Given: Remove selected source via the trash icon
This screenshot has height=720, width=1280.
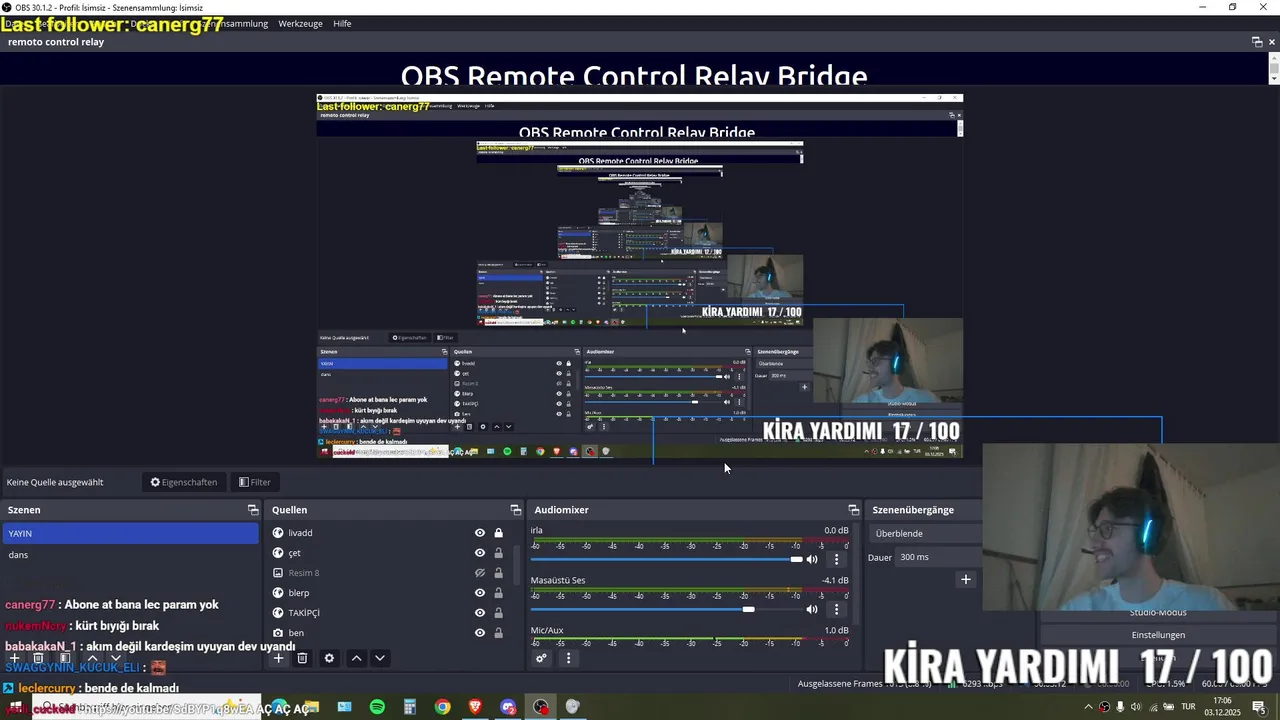Looking at the screenshot, I should tap(302, 658).
